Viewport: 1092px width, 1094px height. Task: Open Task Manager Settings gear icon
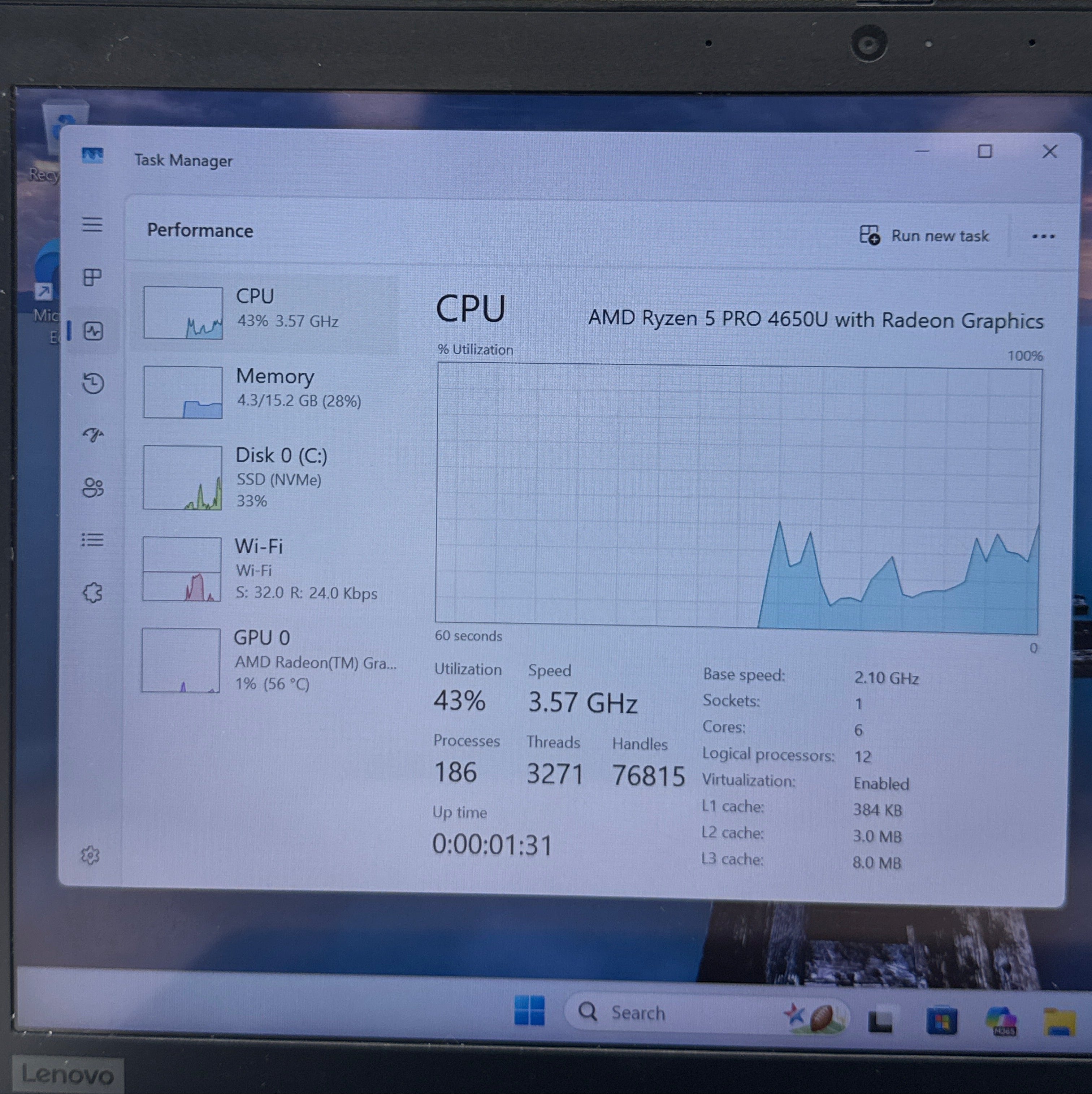(90, 856)
